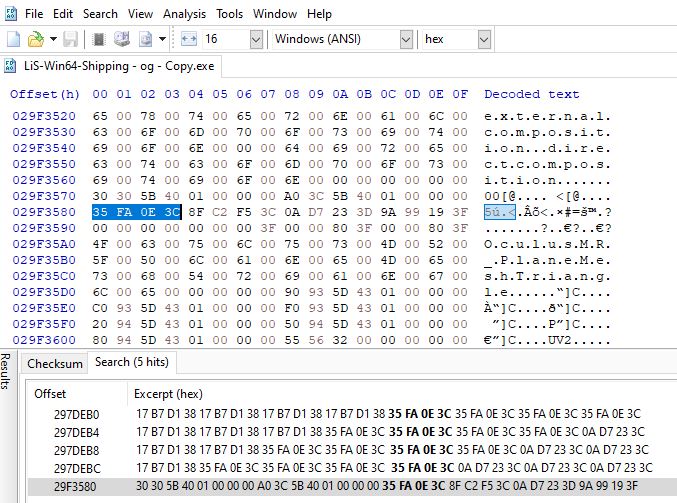
Task: Click row offset 029F3570
Action: point(44,196)
